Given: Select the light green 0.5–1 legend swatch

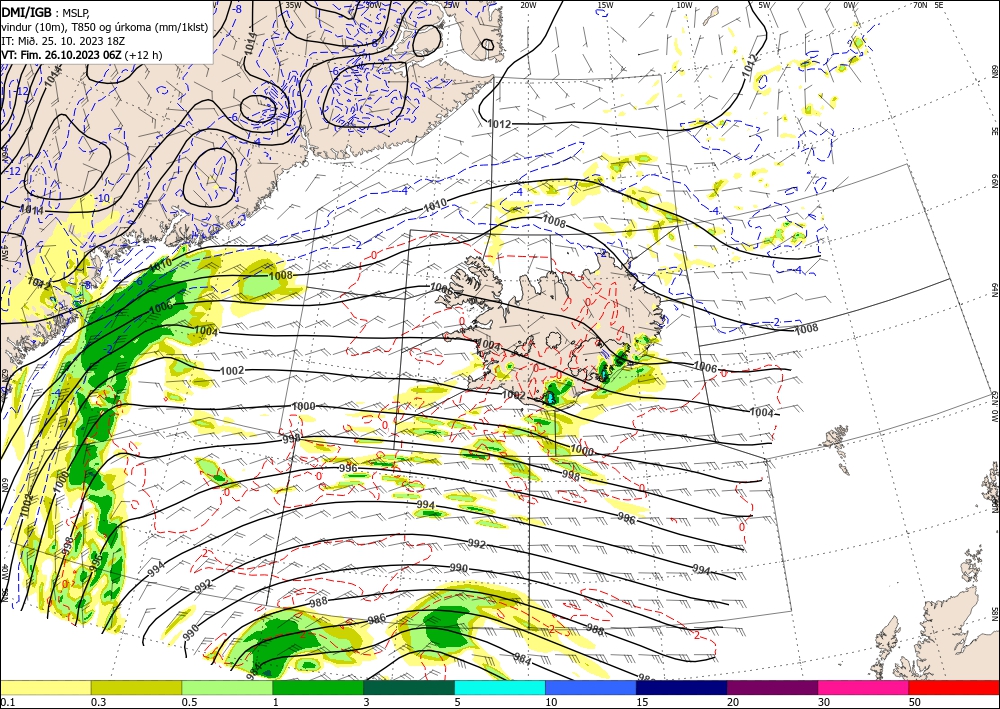Looking at the screenshot, I should [227, 687].
